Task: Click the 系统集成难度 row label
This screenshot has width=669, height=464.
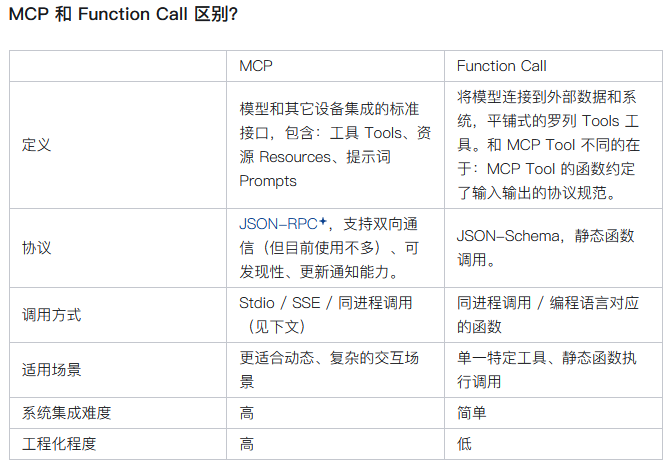Action: [x=66, y=412]
